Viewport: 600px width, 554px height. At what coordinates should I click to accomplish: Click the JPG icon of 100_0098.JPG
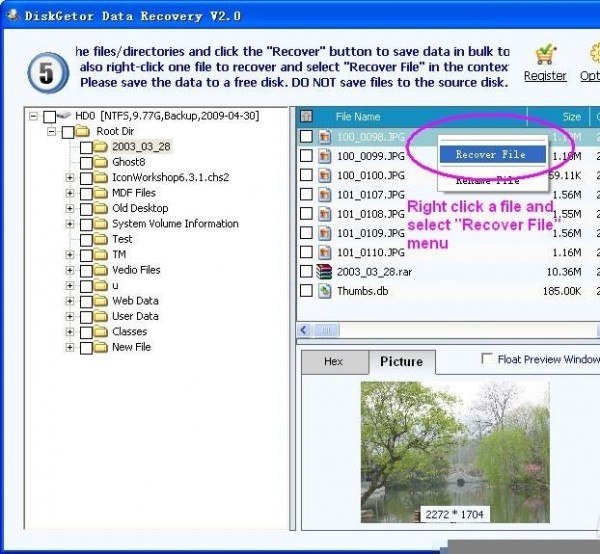tap(324, 137)
